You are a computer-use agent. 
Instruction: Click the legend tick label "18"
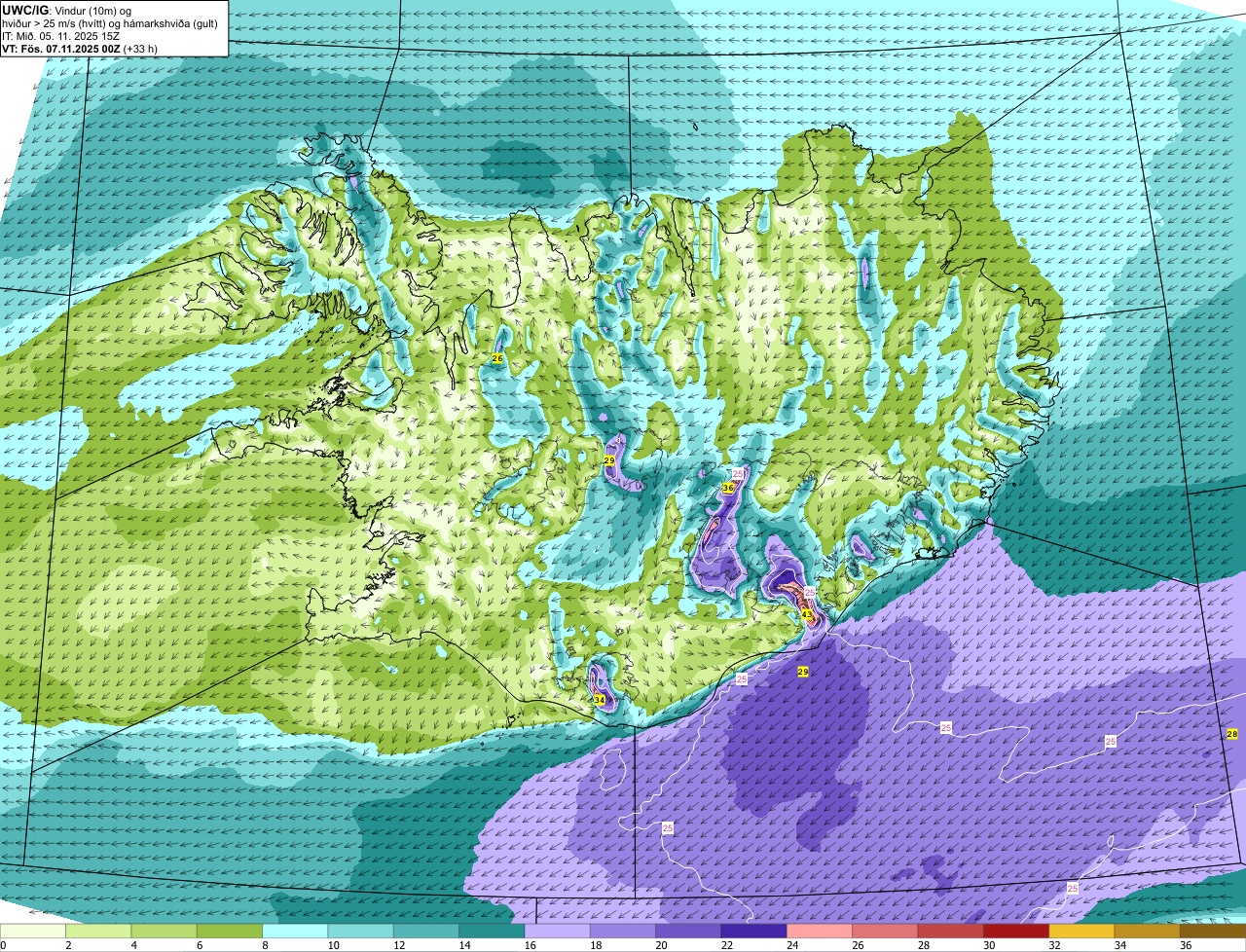(x=596, y=945)
